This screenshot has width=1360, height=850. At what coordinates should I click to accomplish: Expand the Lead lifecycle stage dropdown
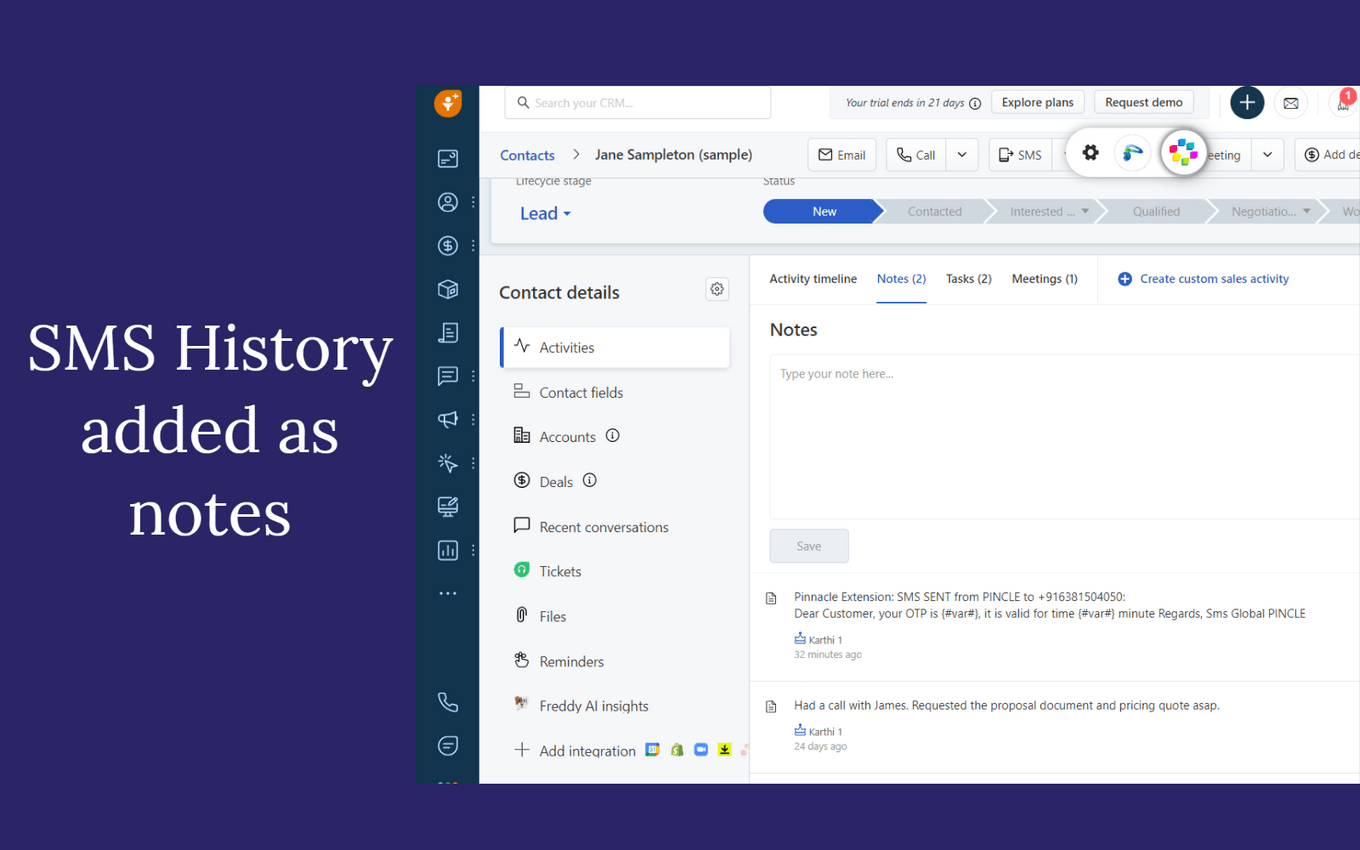point(545,213)
